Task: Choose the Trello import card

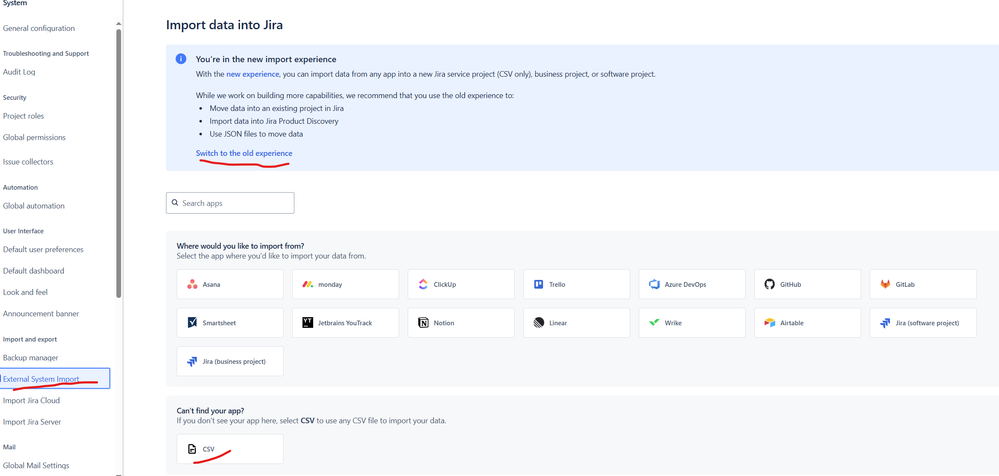Action: pyautogui.click(x=577, y=284)
